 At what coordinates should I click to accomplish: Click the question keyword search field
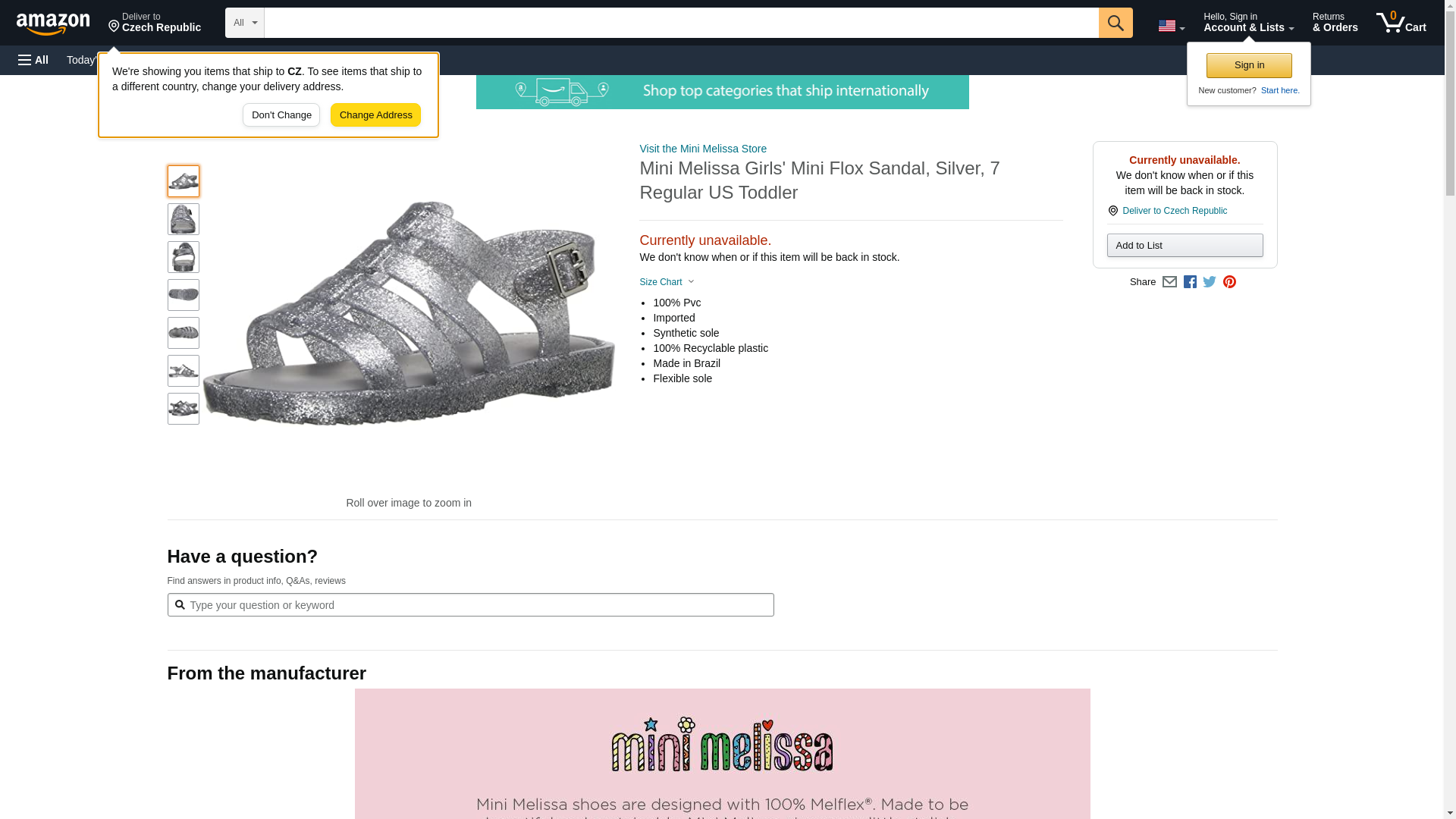click(x=470, y=605)
